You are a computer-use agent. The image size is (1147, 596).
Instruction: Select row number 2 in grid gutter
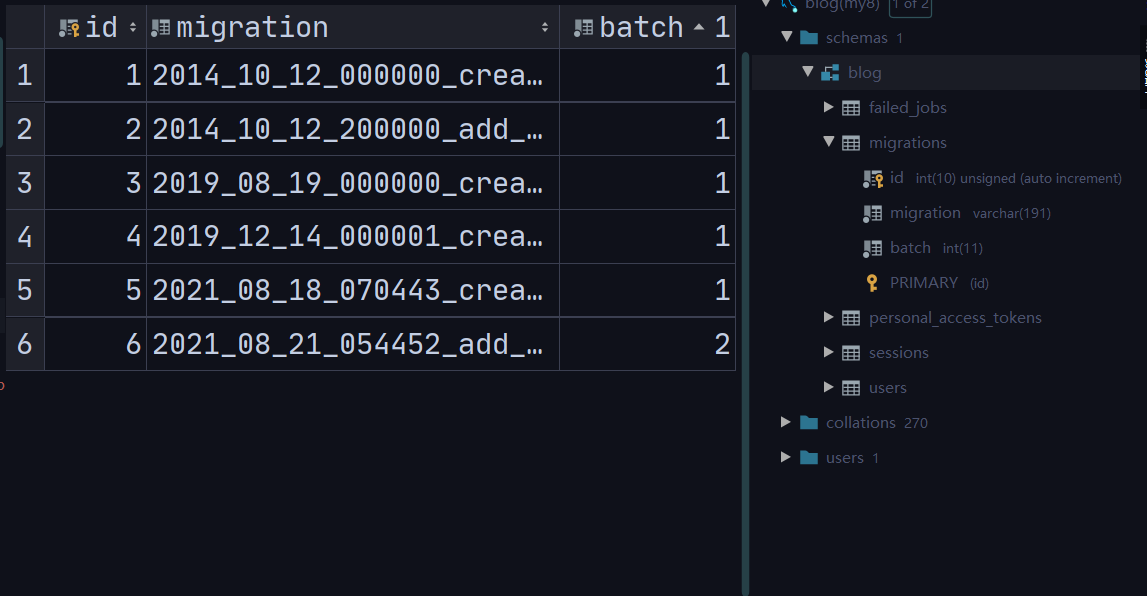[x=25, y=129]
